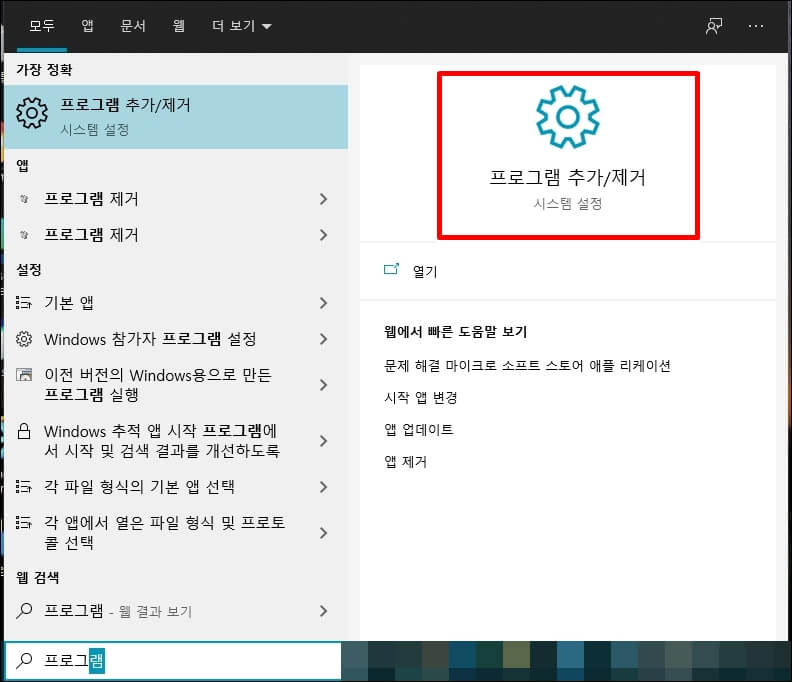Select 이전 버전의 Windows용으로 만든 프로그램 실행 text
The image size is (792, 682).
coord(158,384)
